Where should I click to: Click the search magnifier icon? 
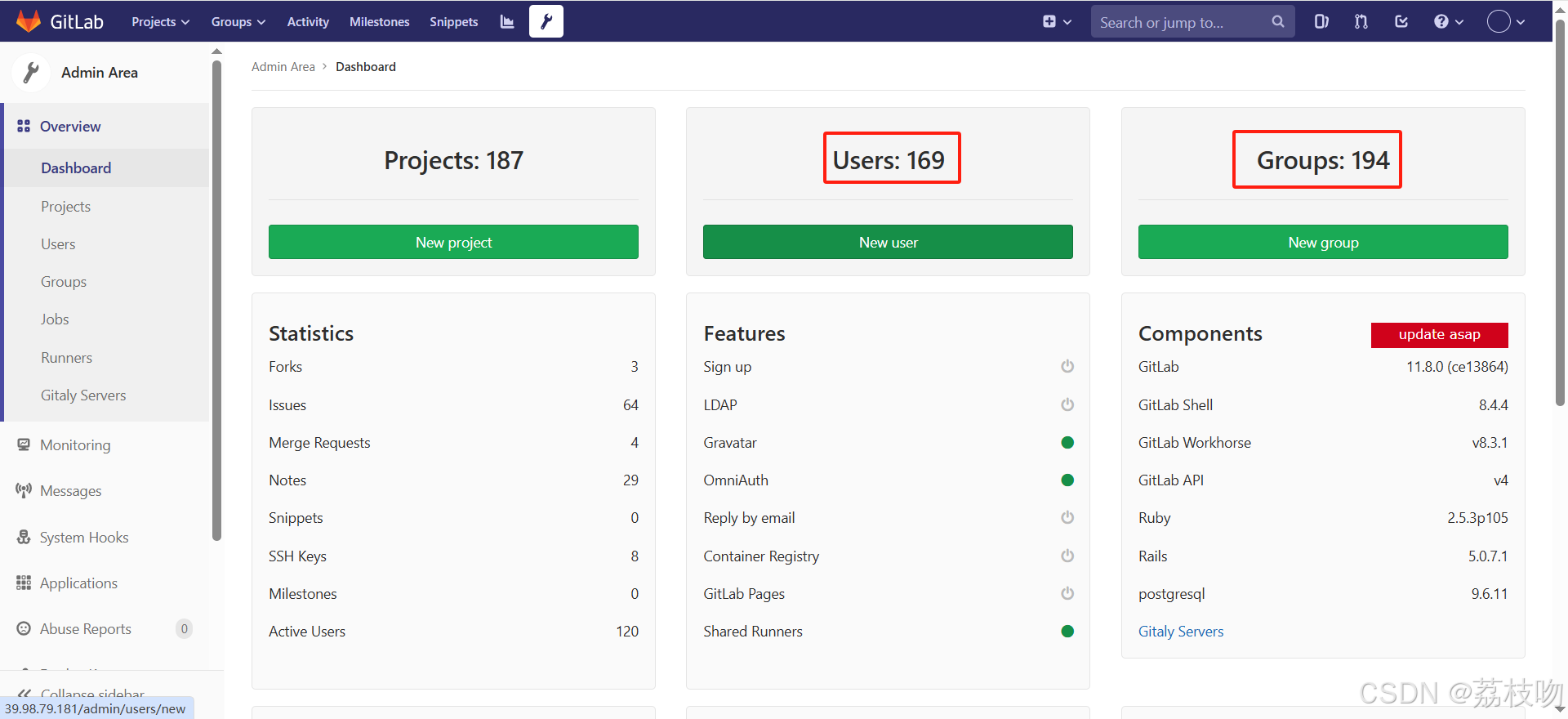click(1278, 22)
